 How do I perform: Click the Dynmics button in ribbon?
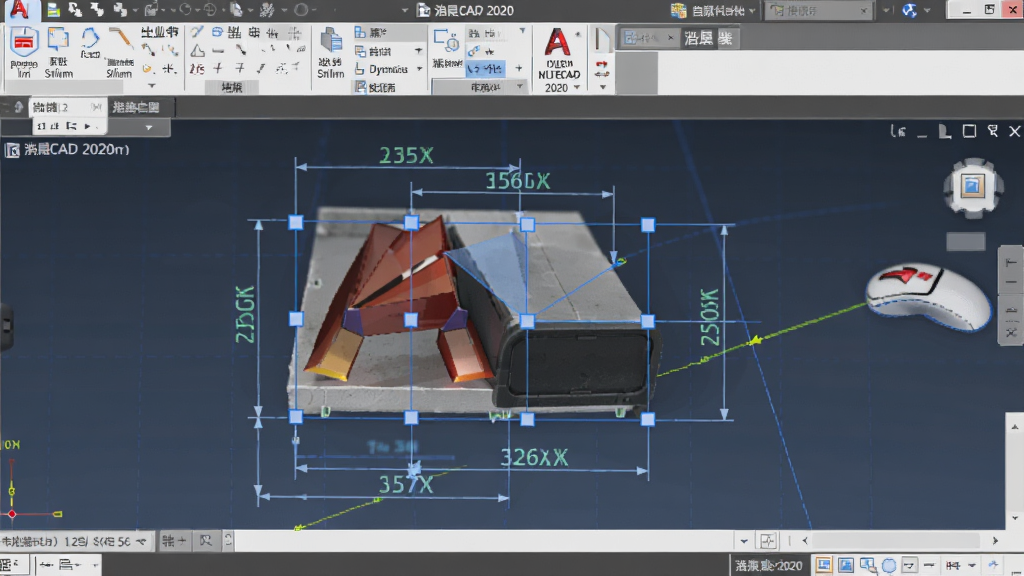point(382,69)
